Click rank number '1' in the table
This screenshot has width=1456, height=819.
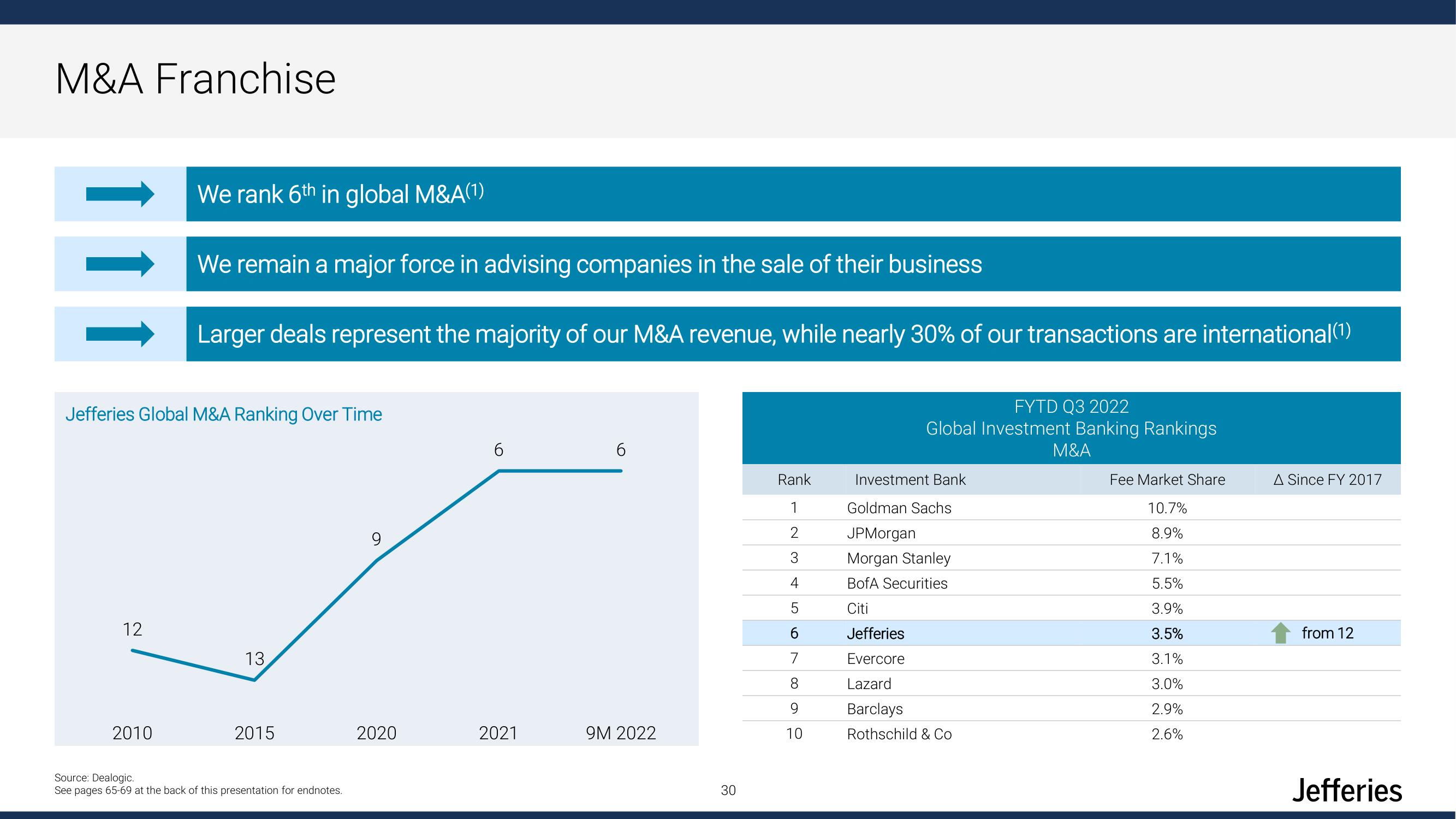(x=794, y=508)
